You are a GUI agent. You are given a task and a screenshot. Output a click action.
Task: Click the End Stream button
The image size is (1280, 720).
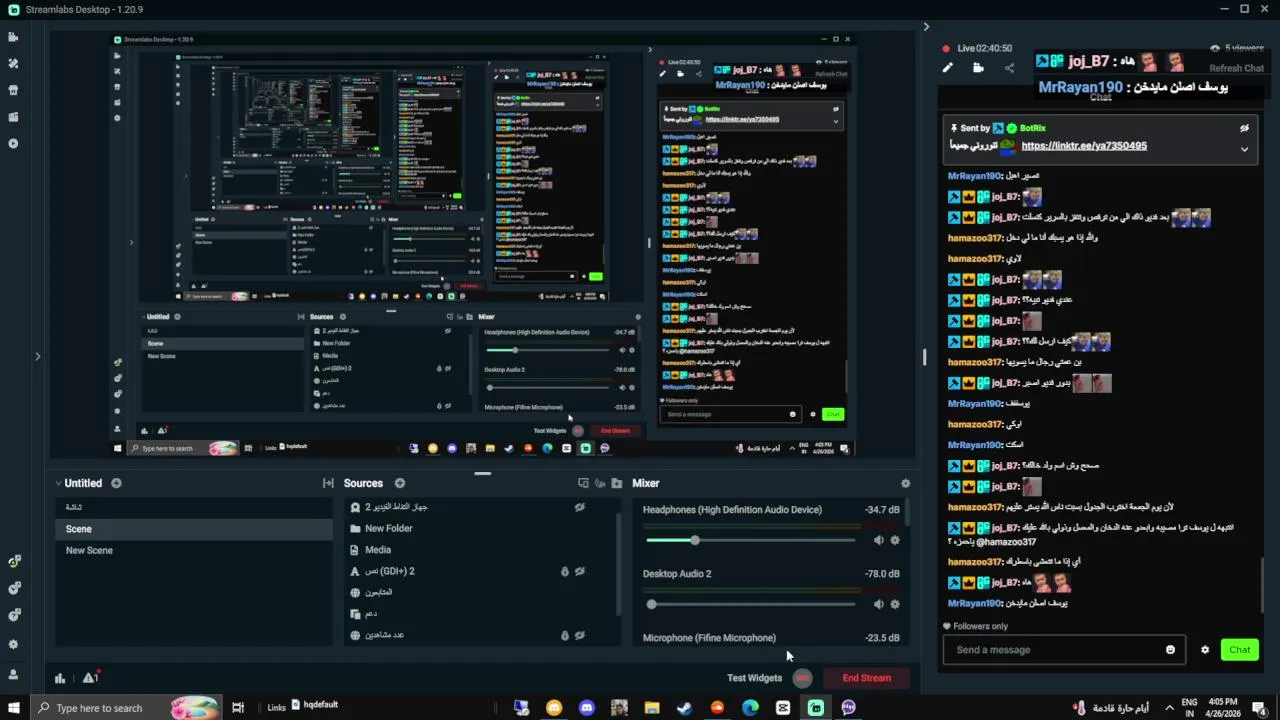pos(866,678)
